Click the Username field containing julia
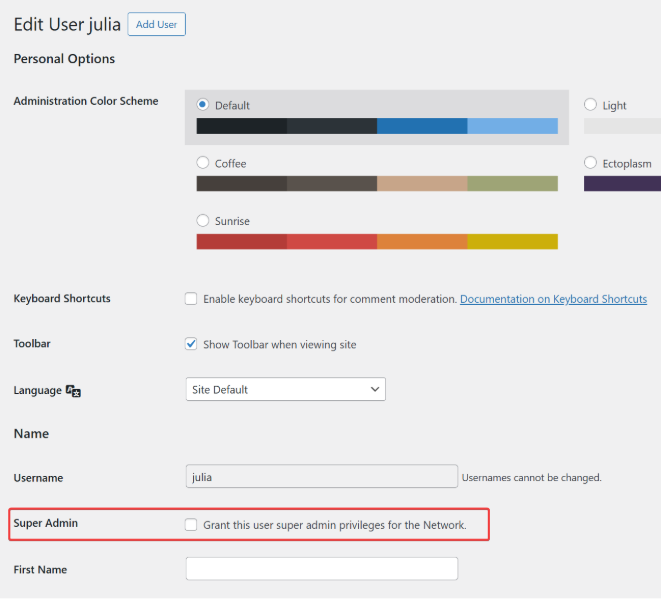661x600 pixels. click(322, 476)
